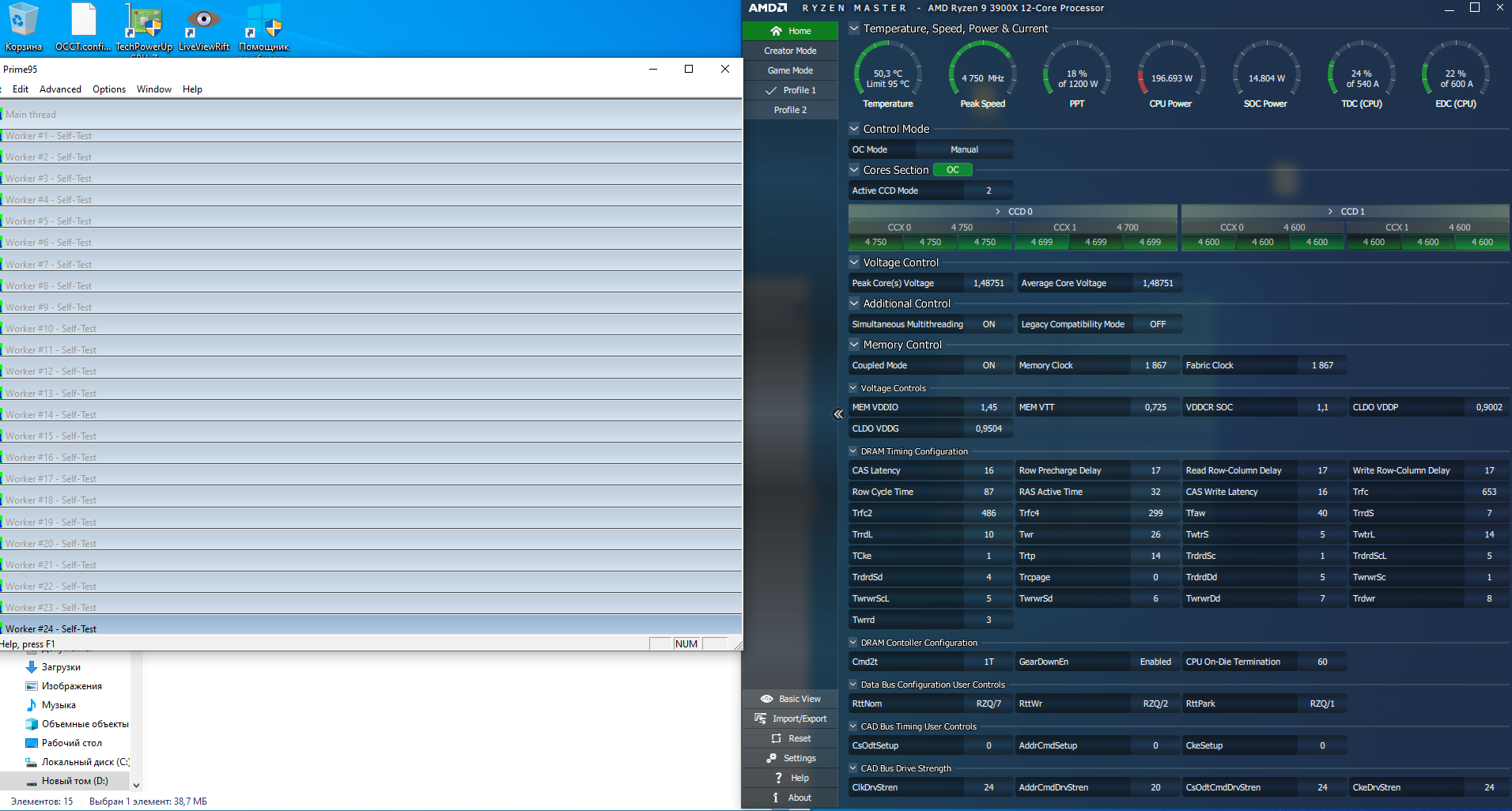Toggle the OC switch in Cores Section
Image resolution: width=1512 pixels, height=811 pixels.
click(953, 170)
